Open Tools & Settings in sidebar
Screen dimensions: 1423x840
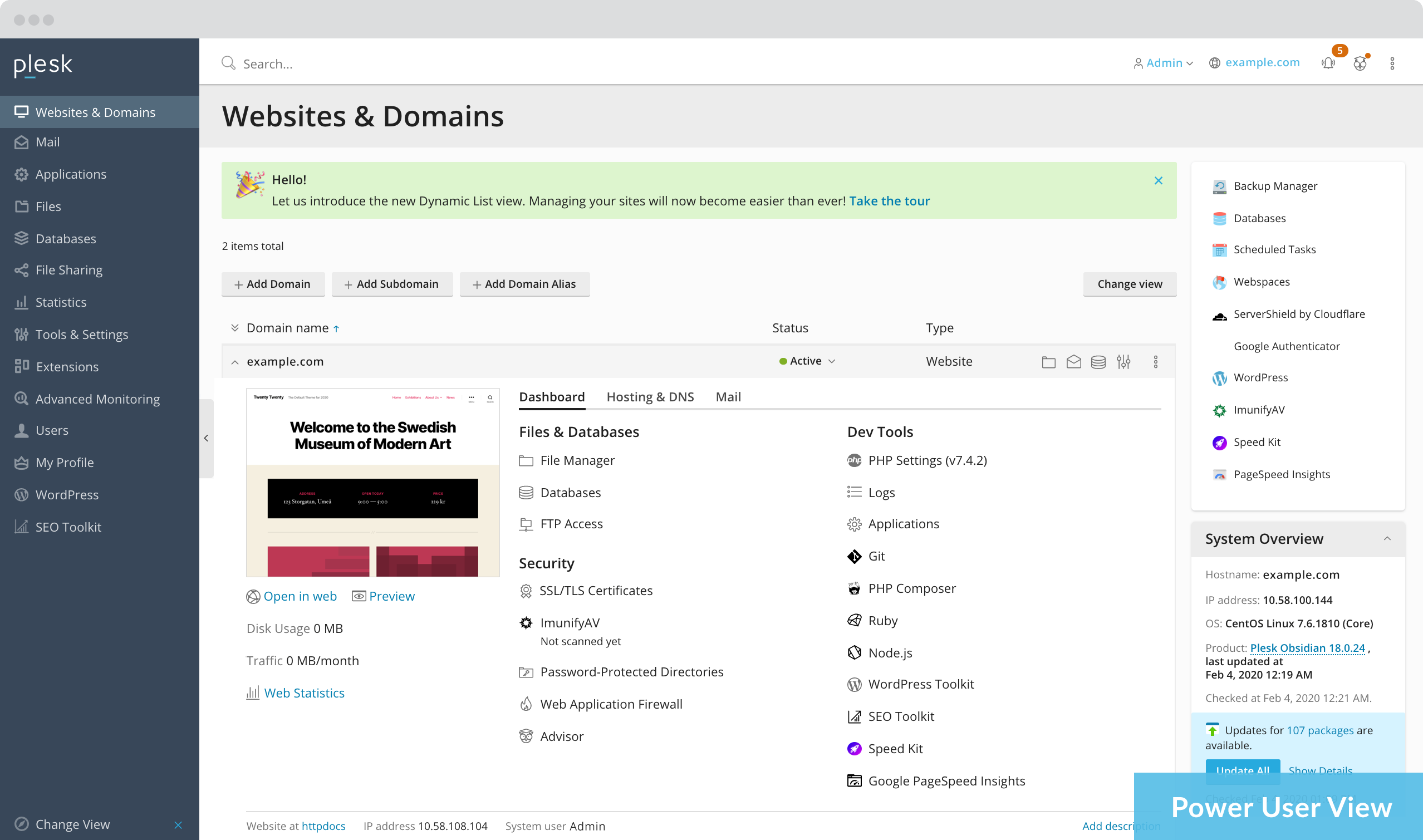click(x=81, y=335)
